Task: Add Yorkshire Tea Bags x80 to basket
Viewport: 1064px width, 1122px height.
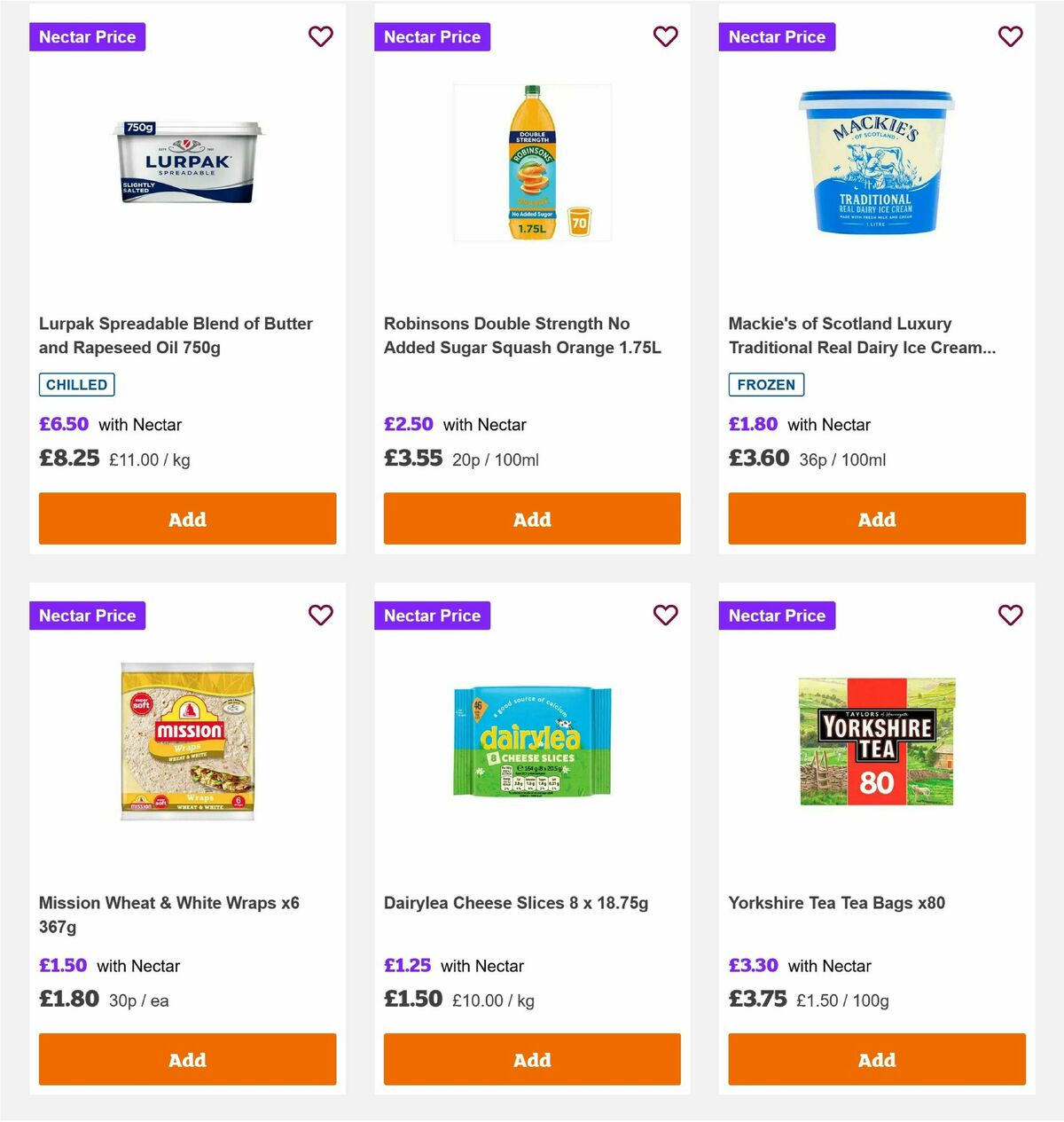Action: 877,1059
